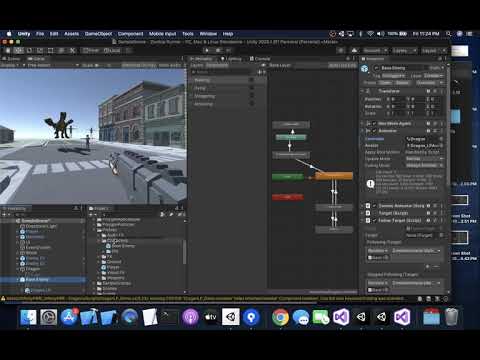Click the Transform component help icon
The width and height of the screenshot is (480, 360).
[x=428, y=91]
